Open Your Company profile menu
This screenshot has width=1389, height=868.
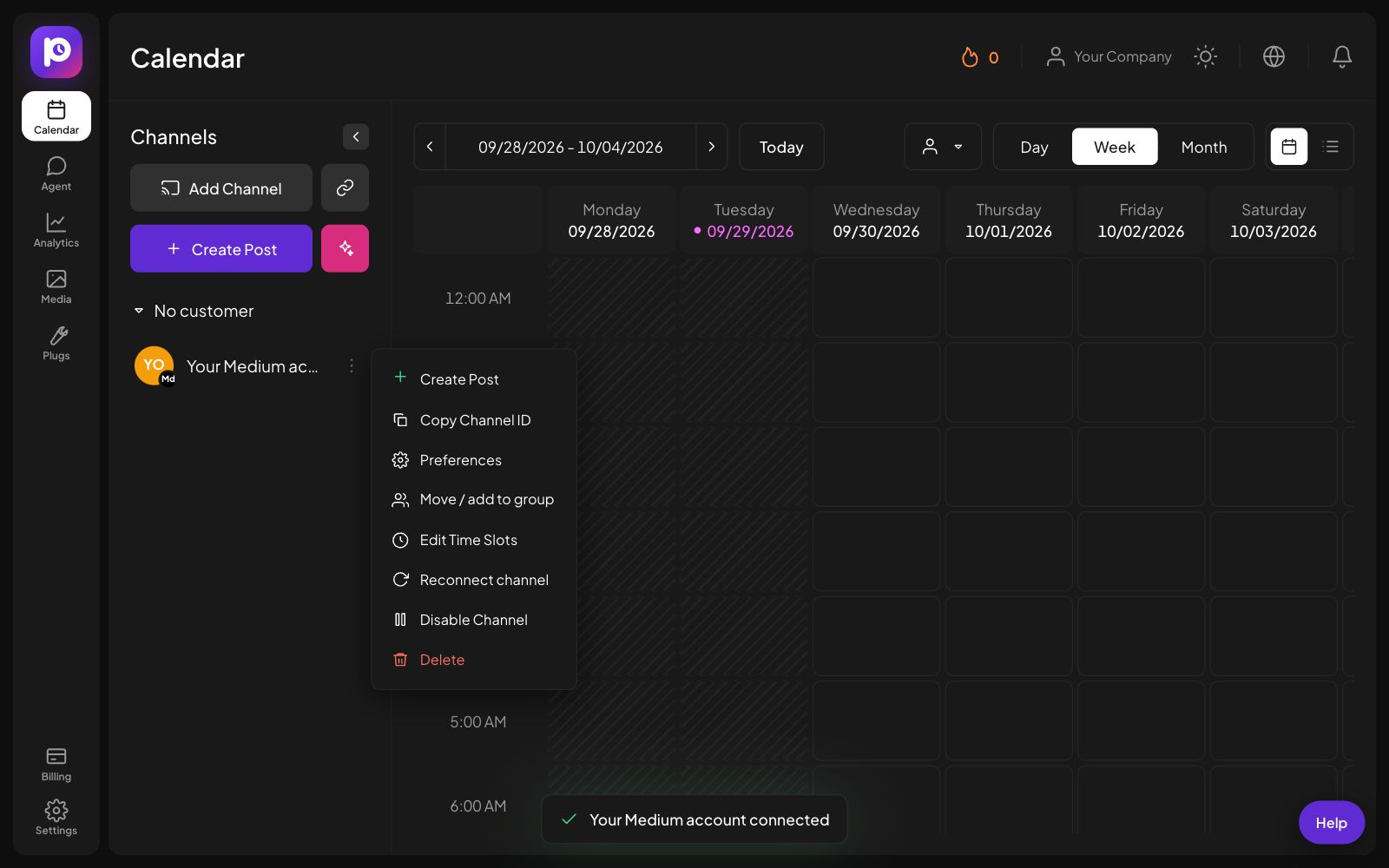pyautogui.click(x=1109, y=56)
